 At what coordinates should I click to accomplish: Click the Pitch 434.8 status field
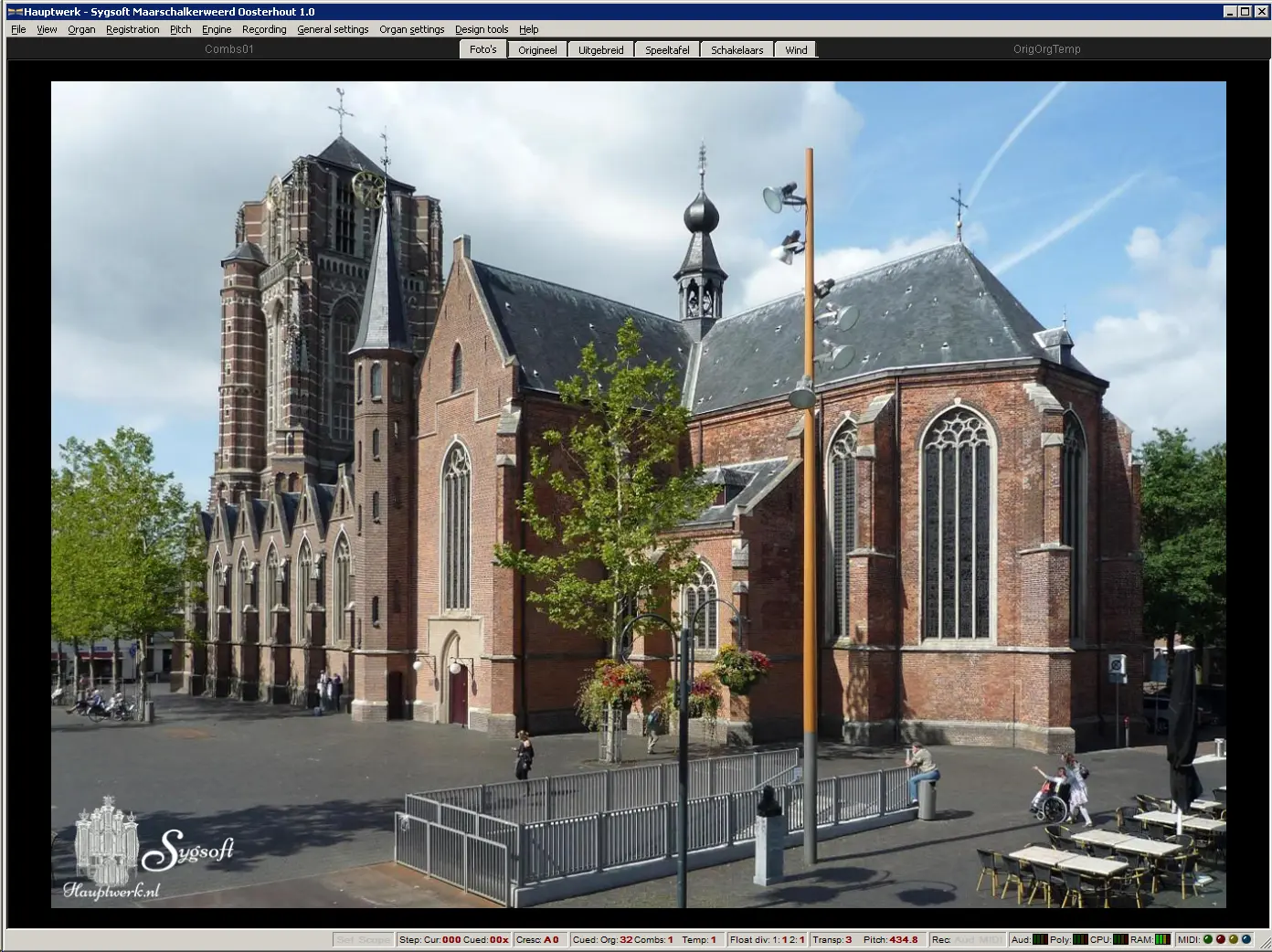tap(891, 939)
